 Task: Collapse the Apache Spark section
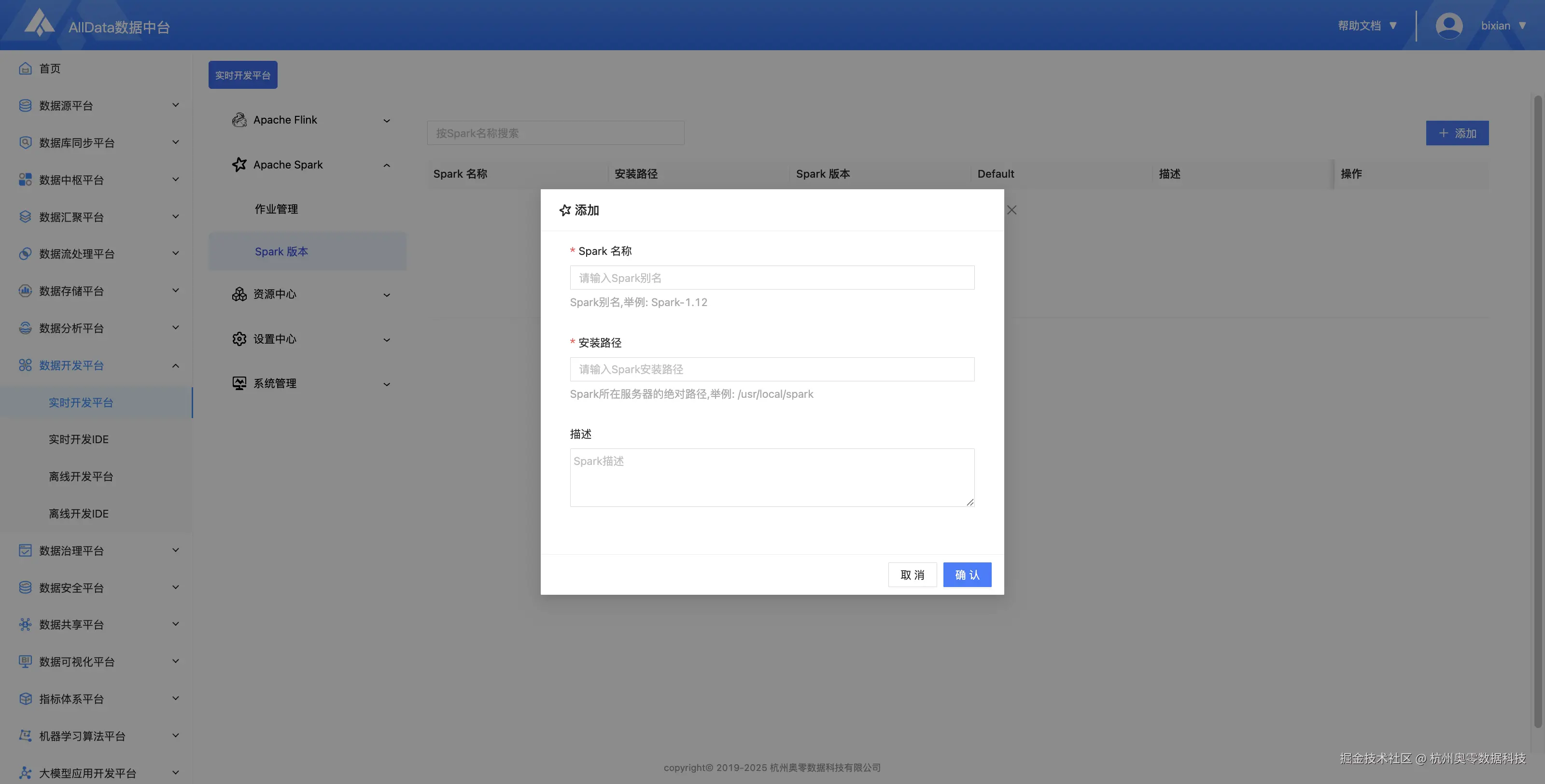387,165
